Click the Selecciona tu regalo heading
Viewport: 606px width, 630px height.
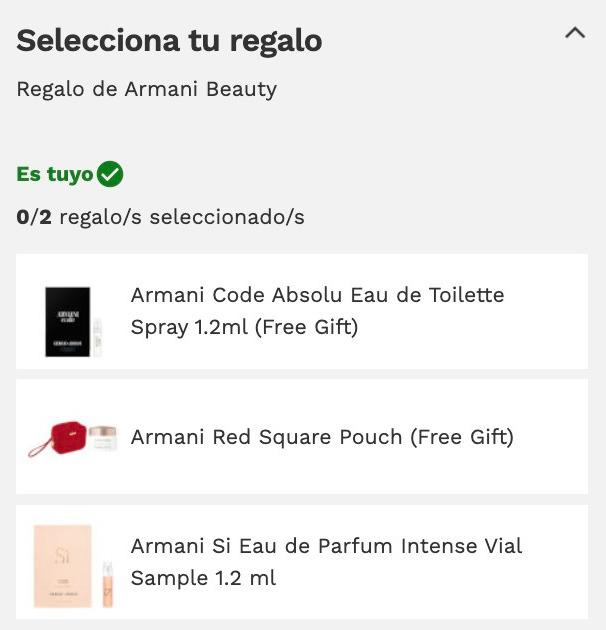click(169, 41)
